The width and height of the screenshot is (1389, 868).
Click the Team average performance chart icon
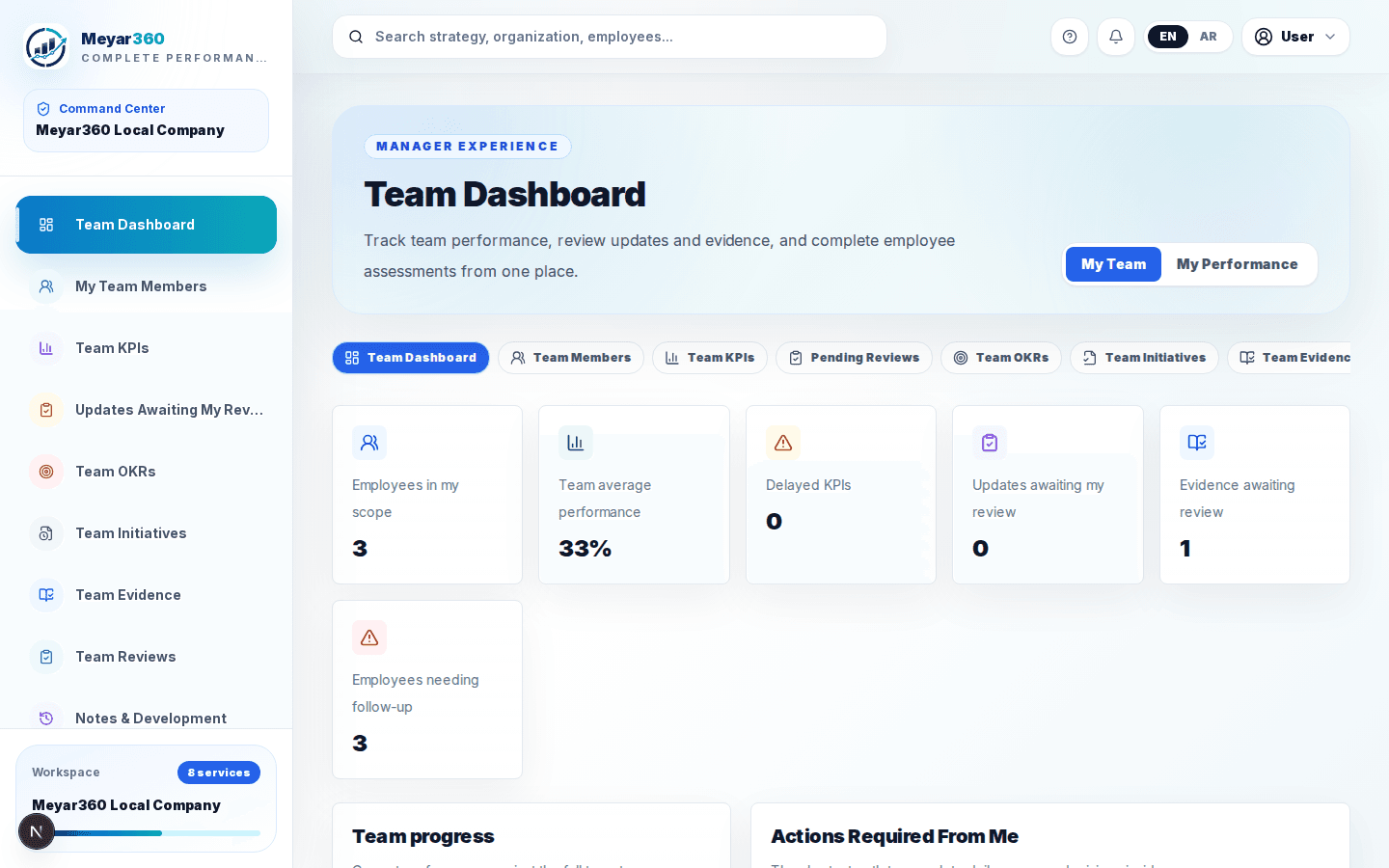[576, 443]
